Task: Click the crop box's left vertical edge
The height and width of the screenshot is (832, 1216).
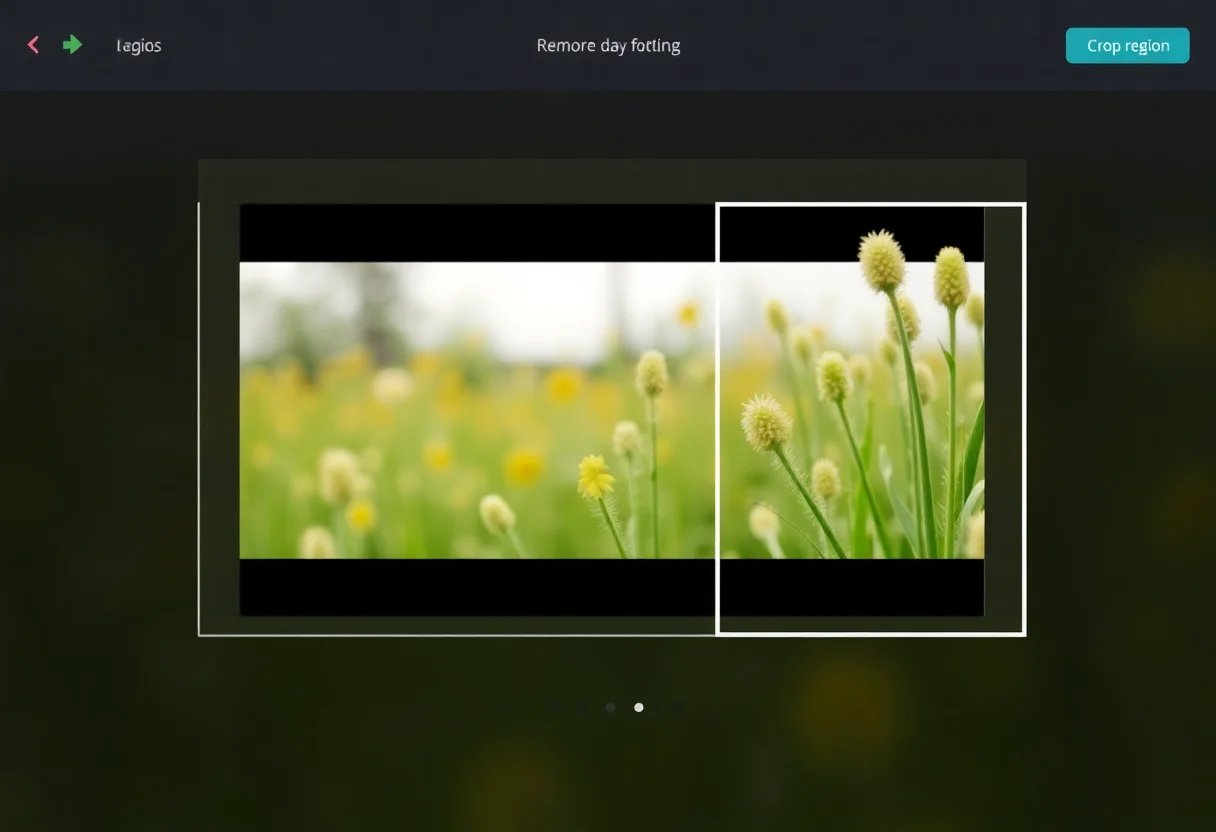Action: click(718, 420)
